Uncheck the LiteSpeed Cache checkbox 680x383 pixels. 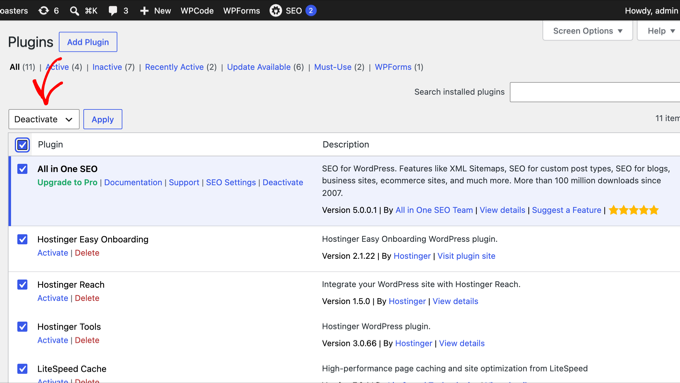[x=22, y=369]
